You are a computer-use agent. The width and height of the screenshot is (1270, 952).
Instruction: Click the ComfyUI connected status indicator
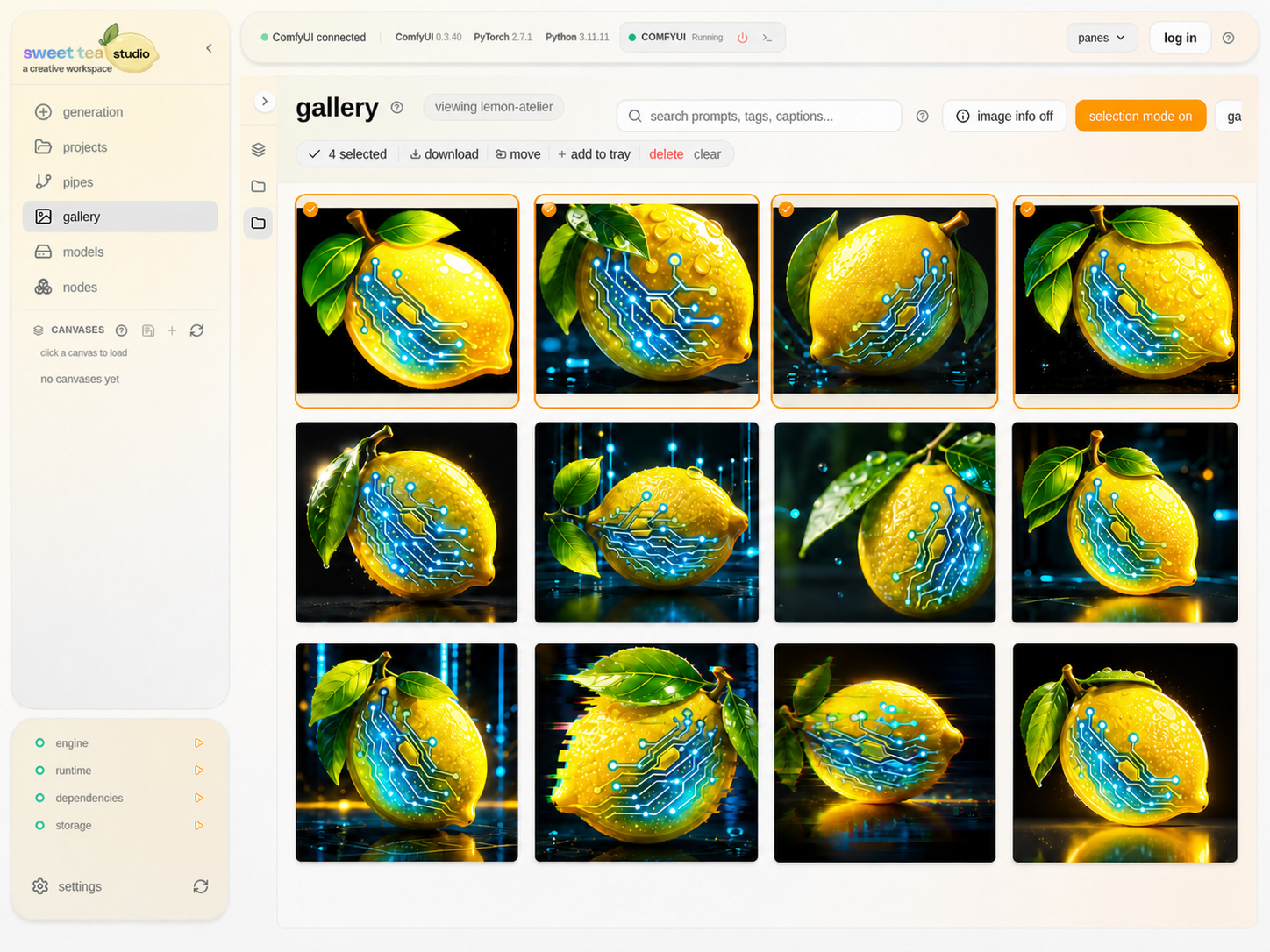click(313, 38)
